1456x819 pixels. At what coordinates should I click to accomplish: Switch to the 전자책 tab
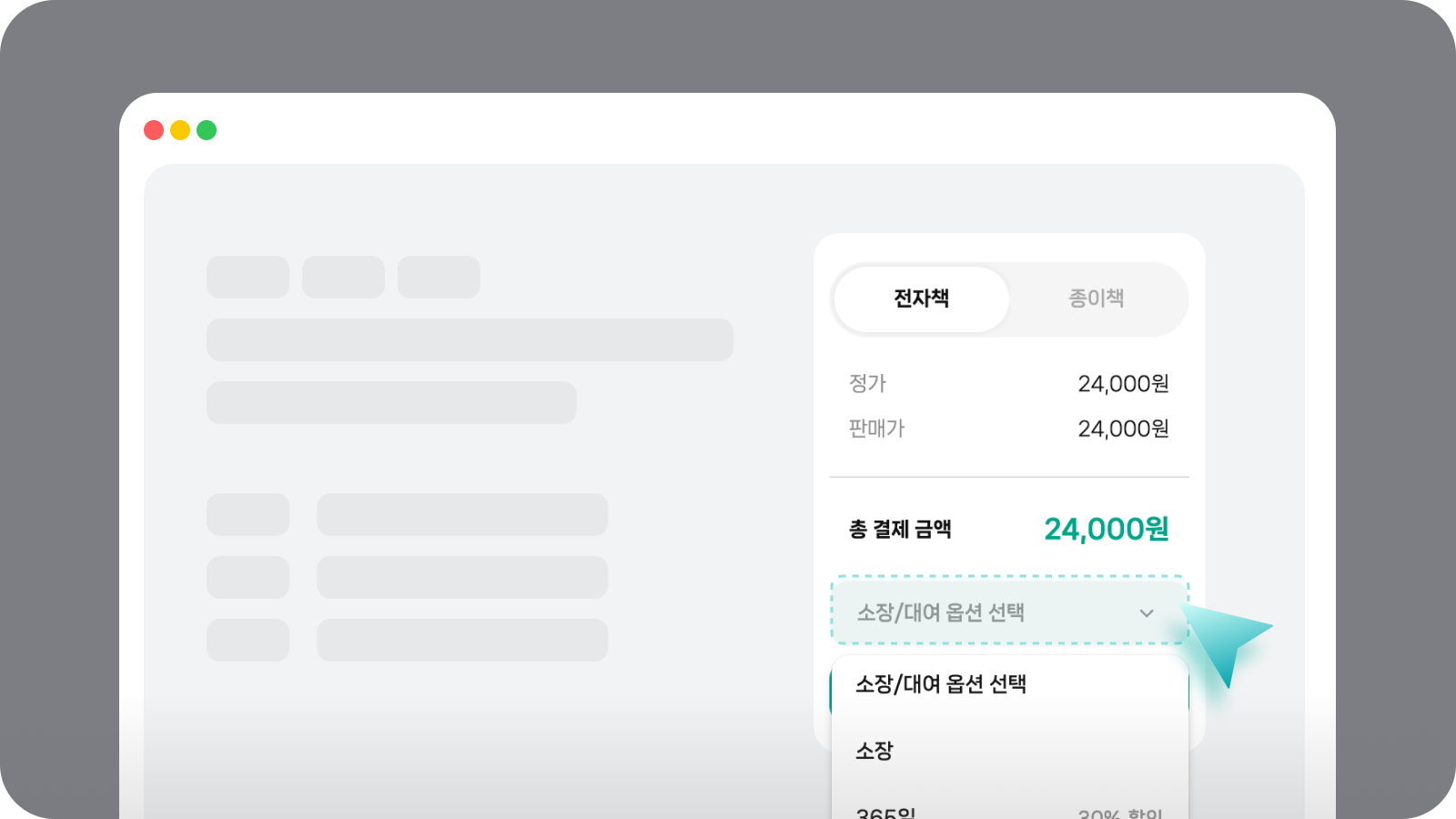921,298
